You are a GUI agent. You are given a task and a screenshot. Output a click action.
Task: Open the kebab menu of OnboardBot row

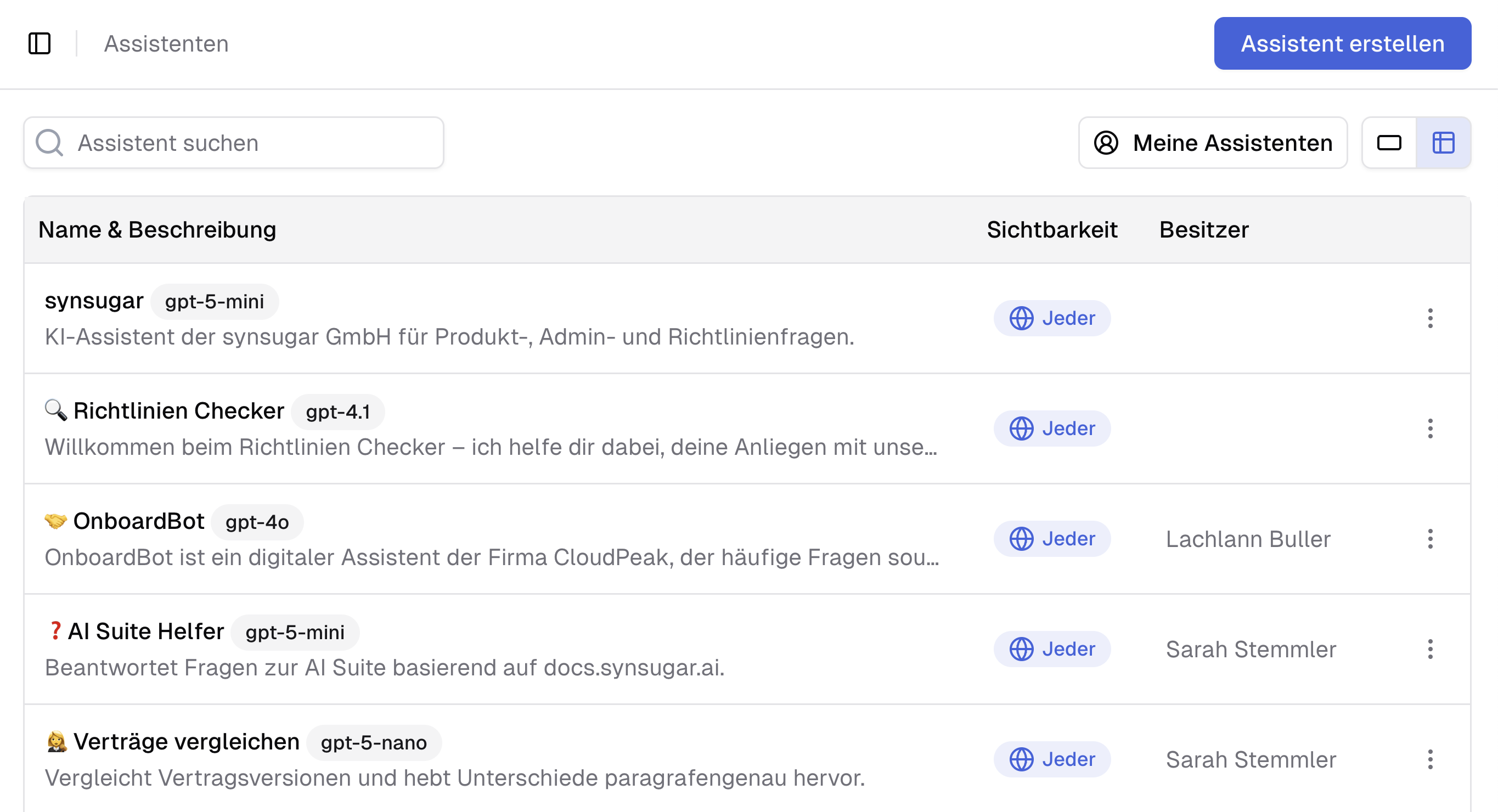click(x=1429, y=539)
